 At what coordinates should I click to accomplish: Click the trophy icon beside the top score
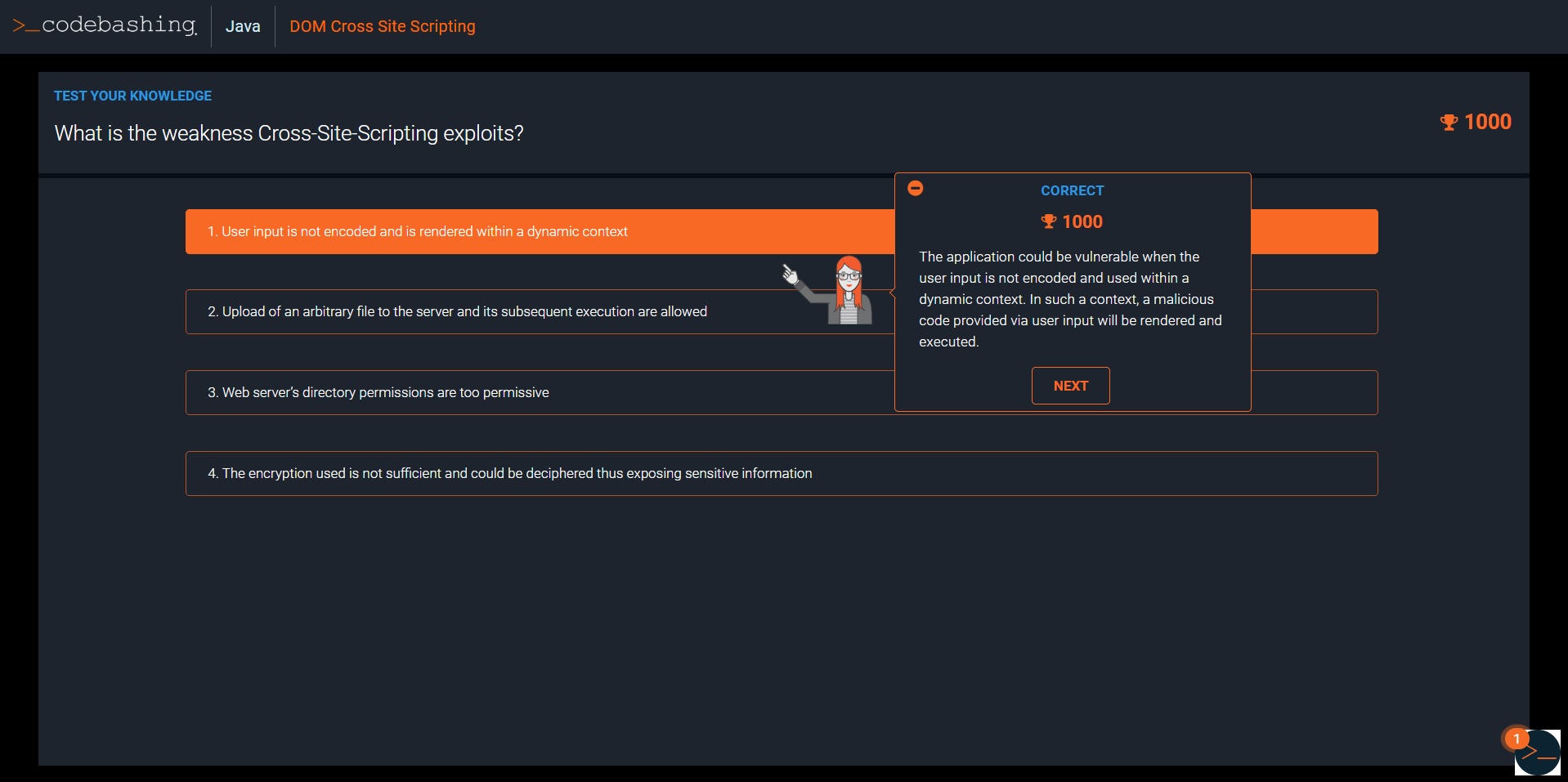pos(1449,122)
